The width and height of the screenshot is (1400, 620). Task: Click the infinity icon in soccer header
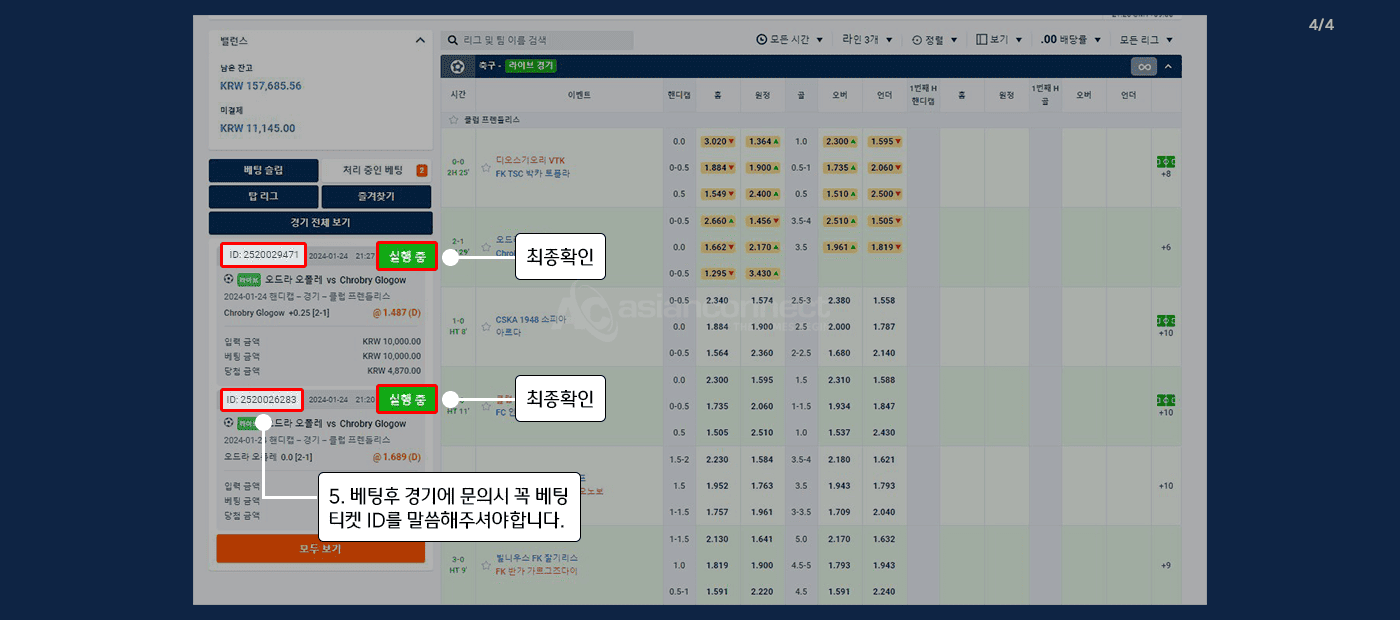point(1144,66)
